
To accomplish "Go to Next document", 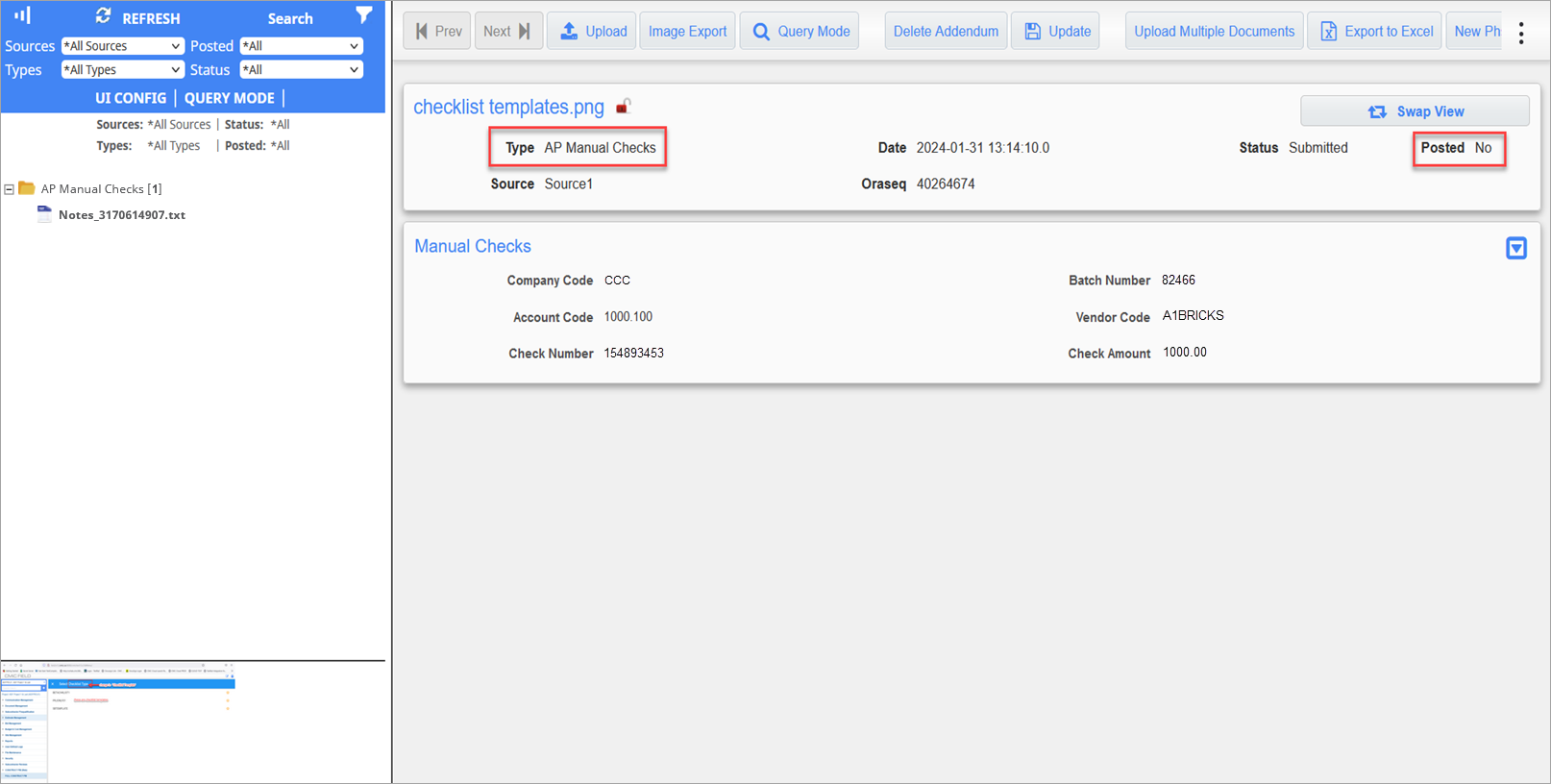I will click(508, 31).
